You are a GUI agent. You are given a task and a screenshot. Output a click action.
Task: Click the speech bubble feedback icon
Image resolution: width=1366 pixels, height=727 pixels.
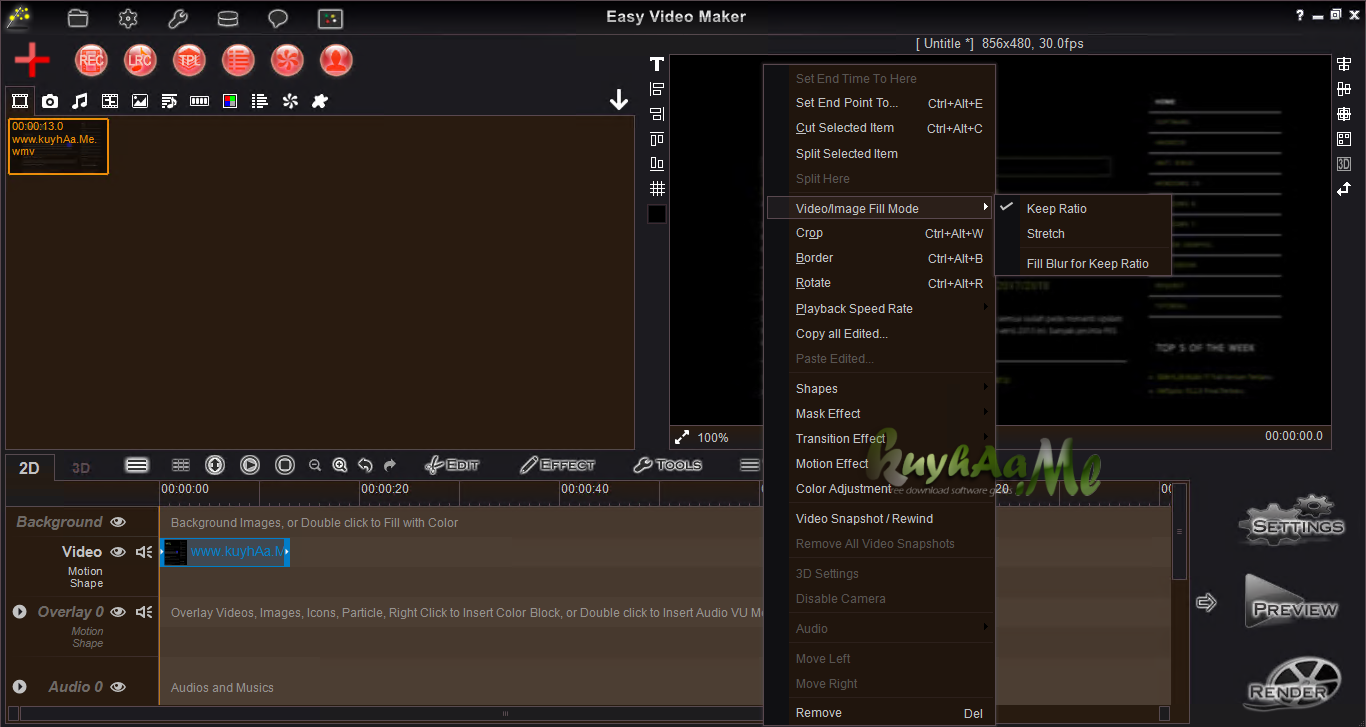[x=278, y=18]
